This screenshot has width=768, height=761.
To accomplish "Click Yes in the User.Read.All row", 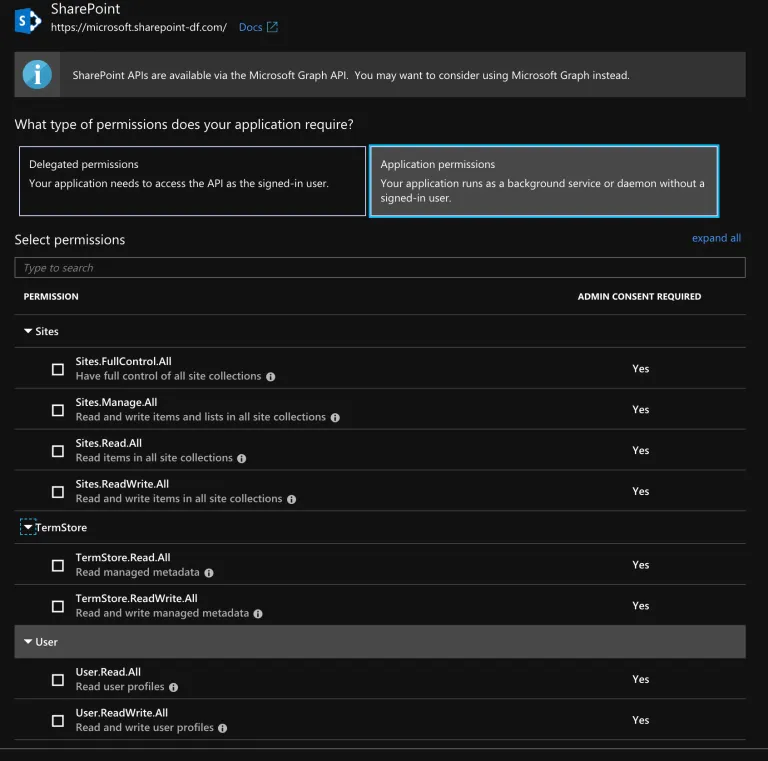I will coord(640,679).
